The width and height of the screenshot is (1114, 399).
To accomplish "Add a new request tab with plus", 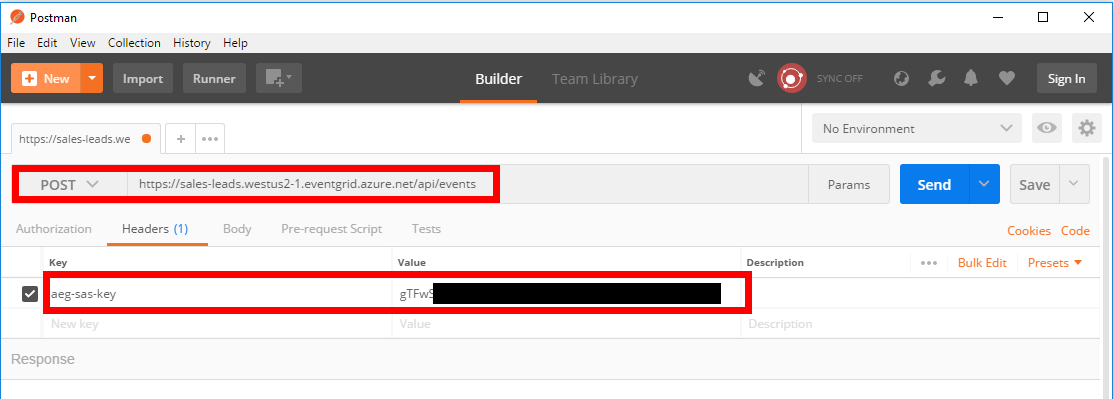I will pos(180,138).
